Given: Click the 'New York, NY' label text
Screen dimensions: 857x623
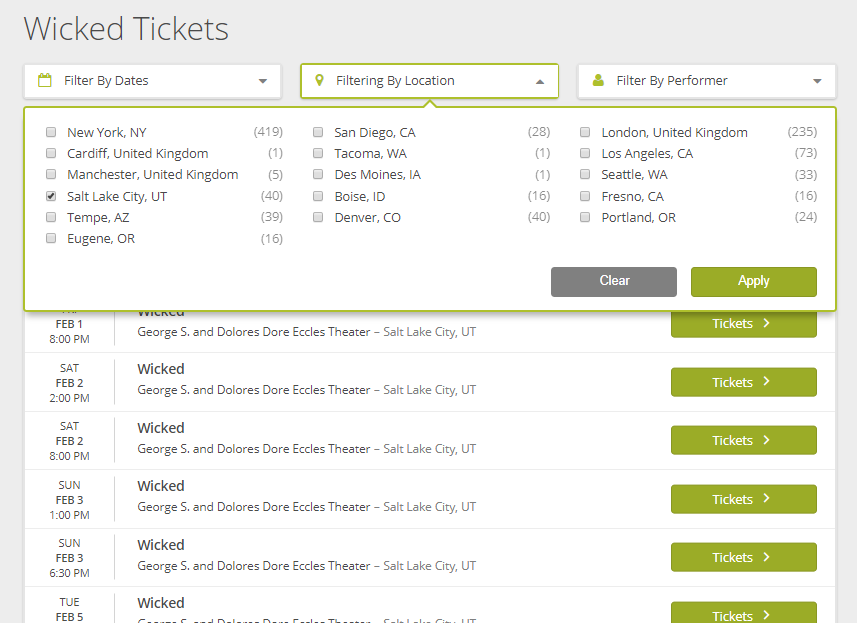Looking at the screenshot, I should [x=107, y=132].
